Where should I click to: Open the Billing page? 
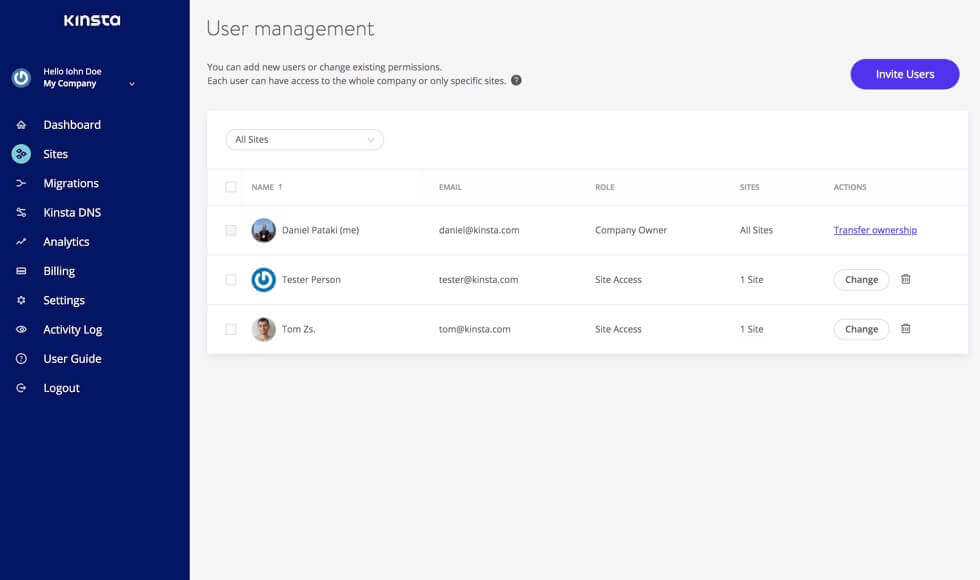click(58, 270)
